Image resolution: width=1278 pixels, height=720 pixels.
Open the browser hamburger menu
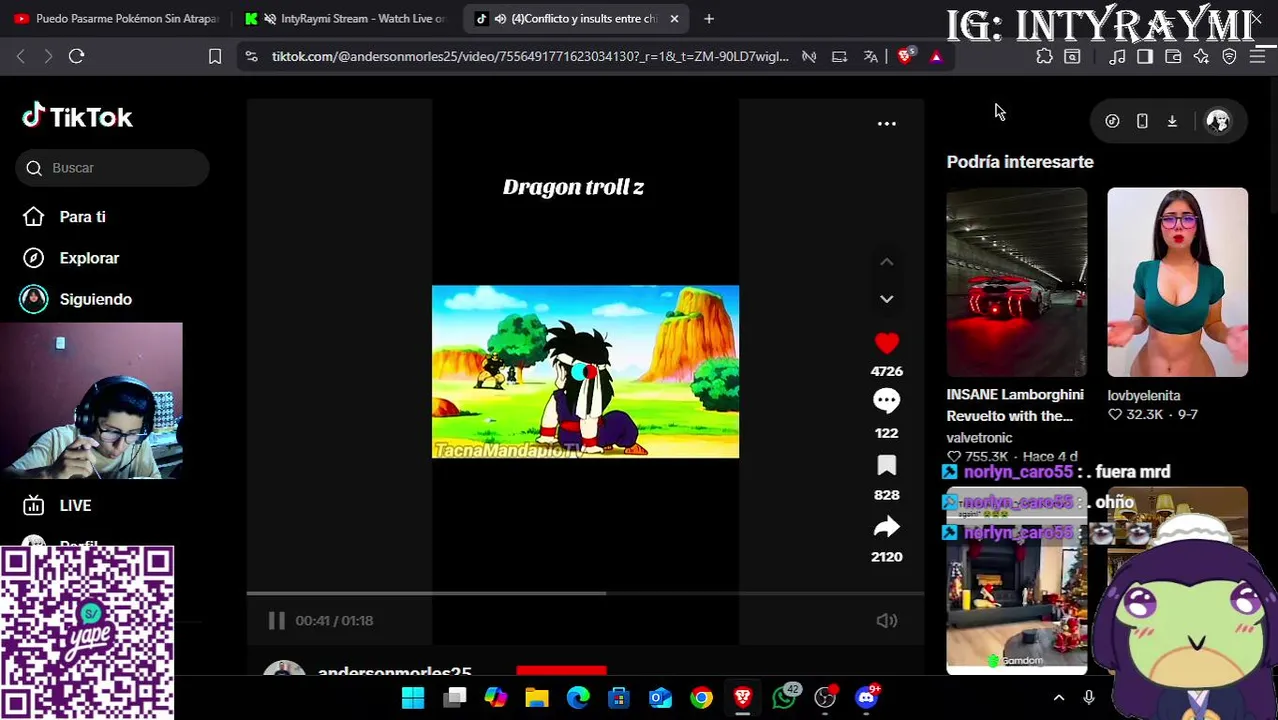click(x=1257, y=57)
